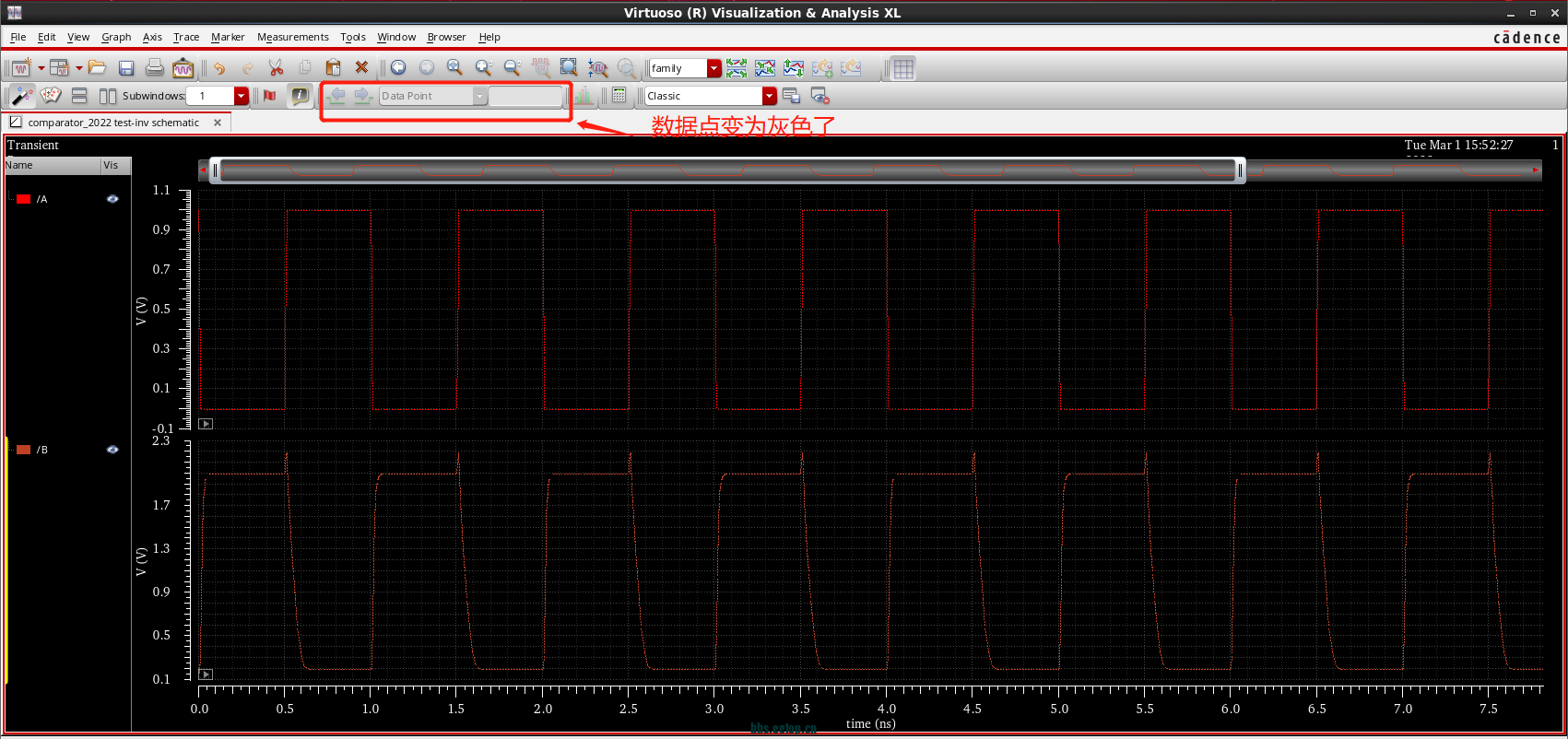Click the framed waveform image icon
Screen dimensions: 1568x739
tap(183, 68)
